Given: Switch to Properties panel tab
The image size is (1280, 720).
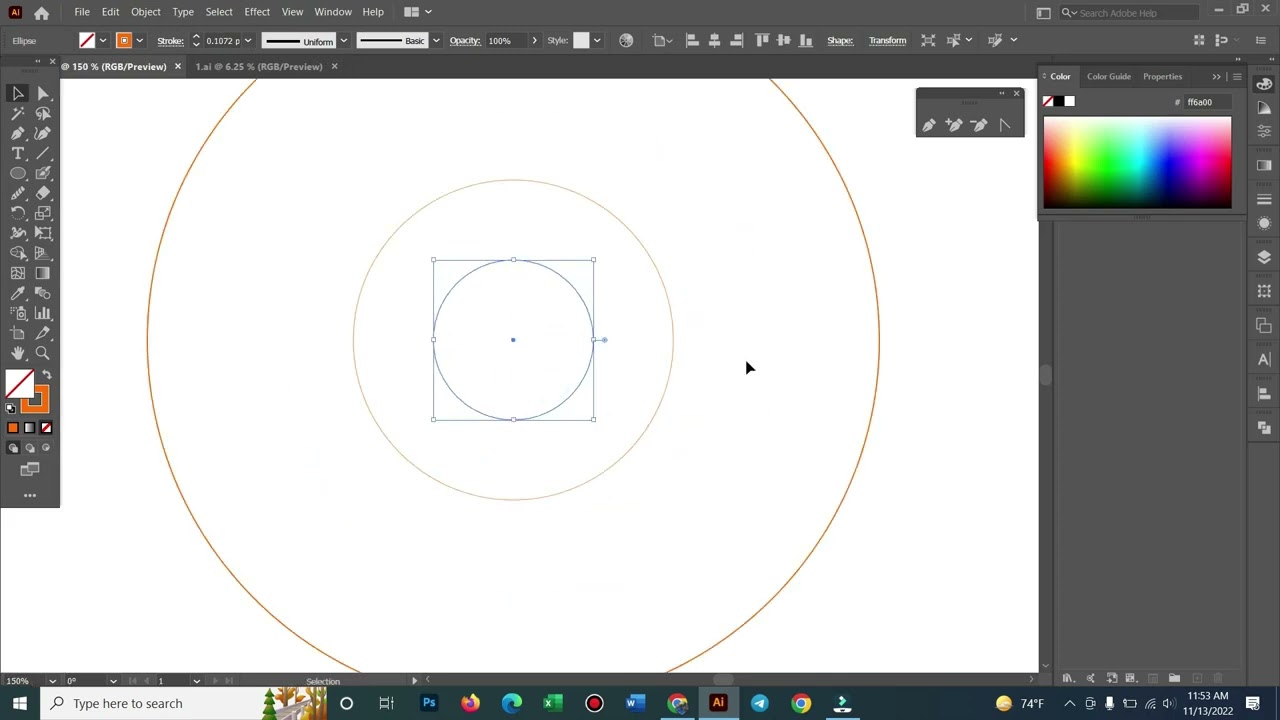Looking at the screenshot, I should [1162, 76].
